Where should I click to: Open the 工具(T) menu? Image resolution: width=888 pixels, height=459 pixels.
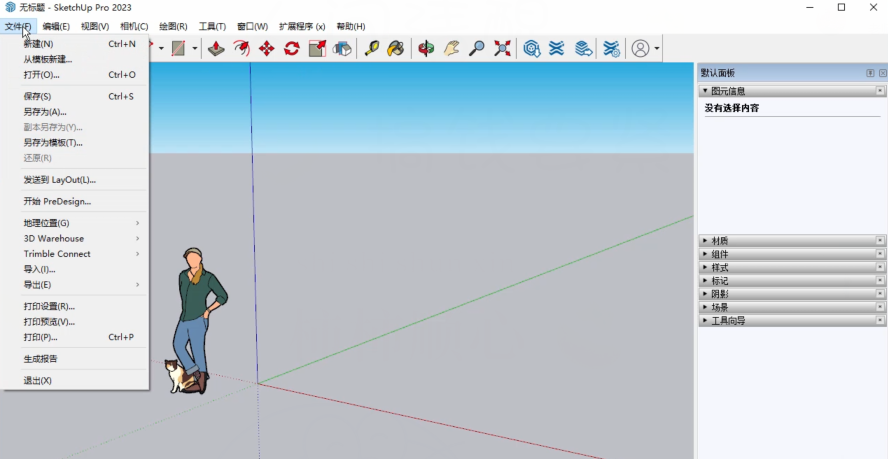212,26
